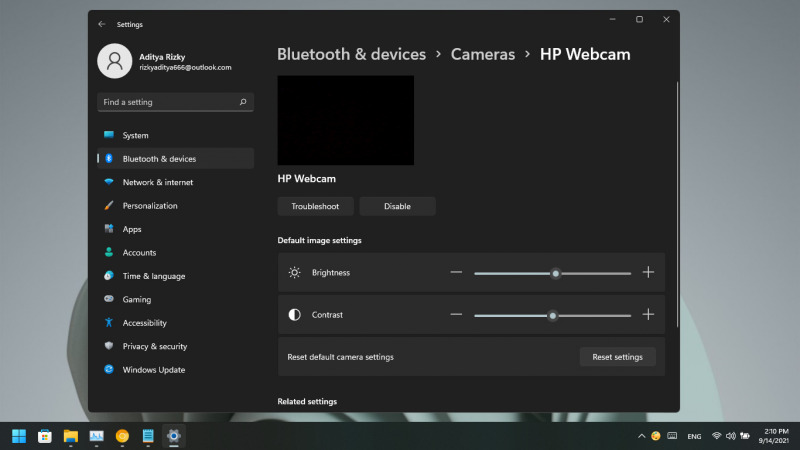
Task: Click the ENG language indicator
Action: [694, 436]
